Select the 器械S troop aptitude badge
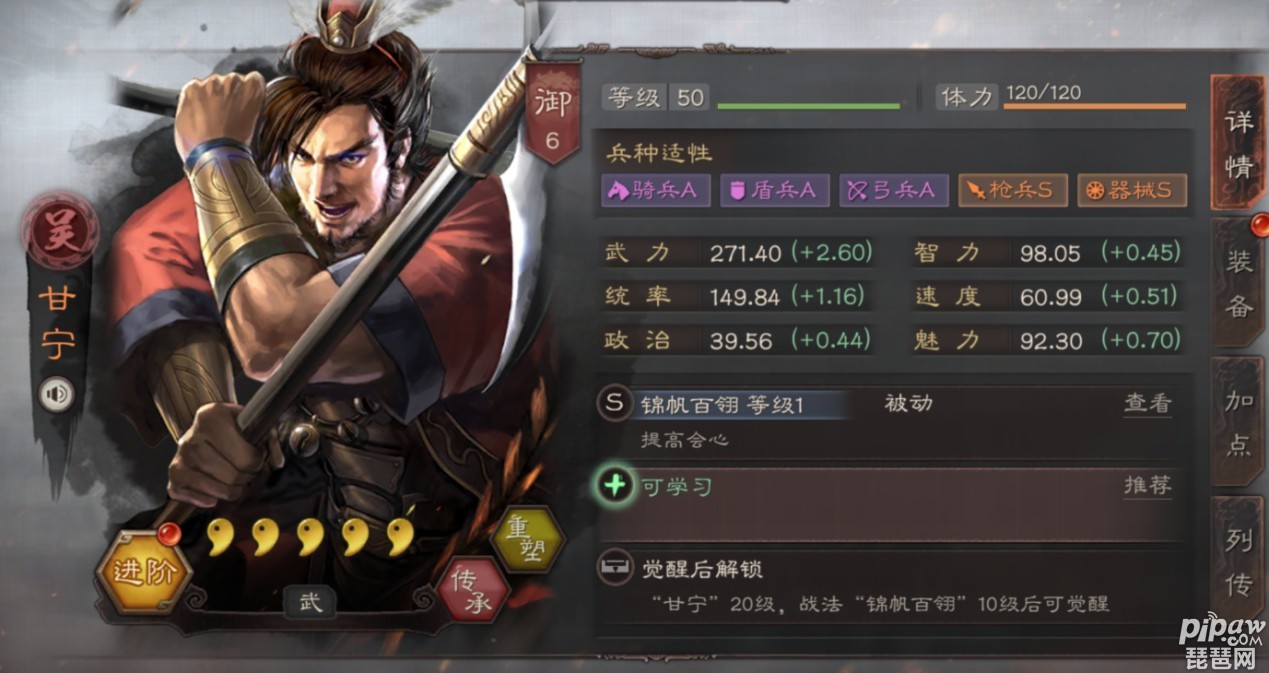This screenshot has height=673, width=1269. click(1132, 190)
